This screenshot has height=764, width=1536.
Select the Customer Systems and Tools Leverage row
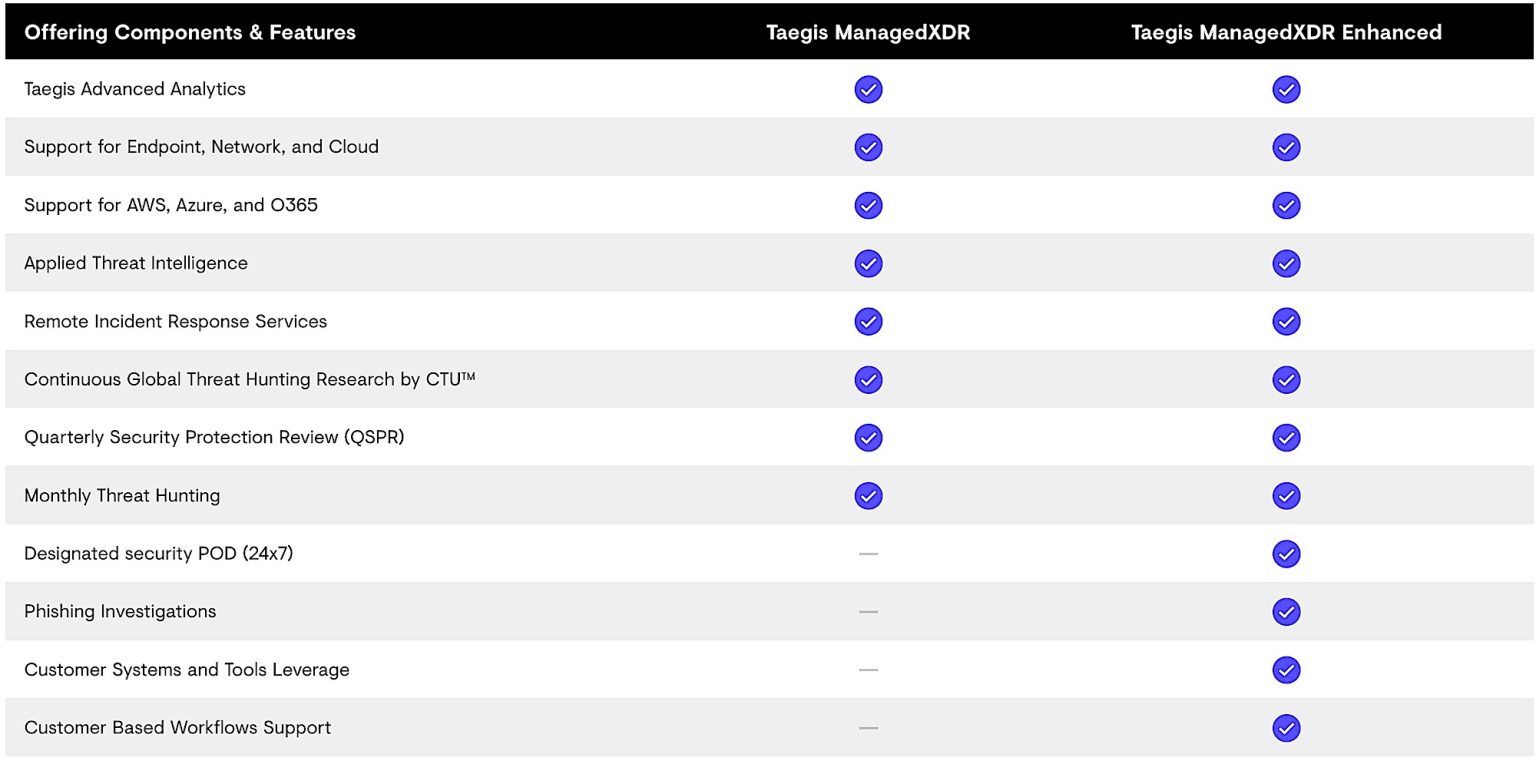[x=186, y=669]
